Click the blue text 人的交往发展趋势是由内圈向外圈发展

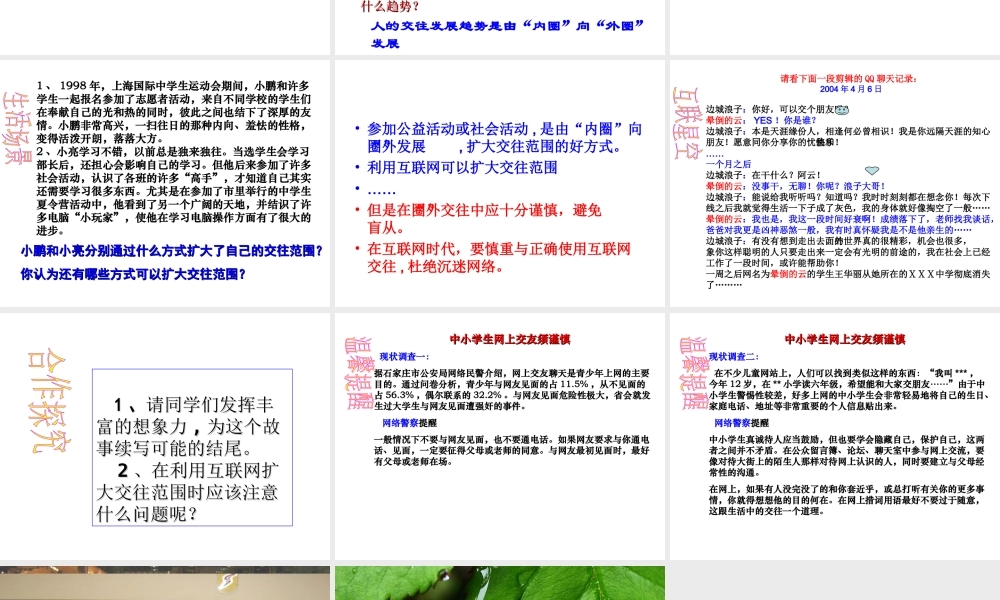click(508, 34)
